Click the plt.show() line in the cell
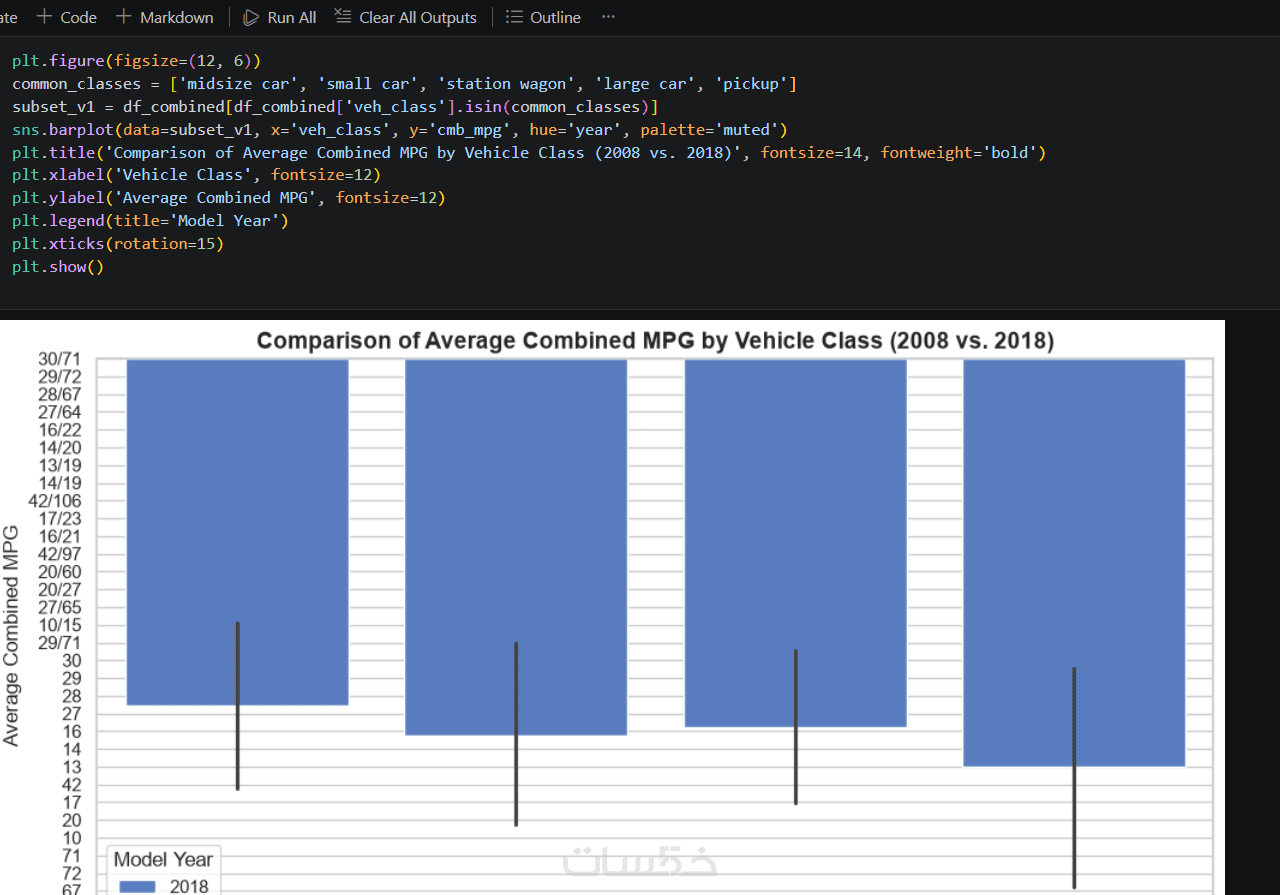Screen dimensions: 1280x895 58,267
